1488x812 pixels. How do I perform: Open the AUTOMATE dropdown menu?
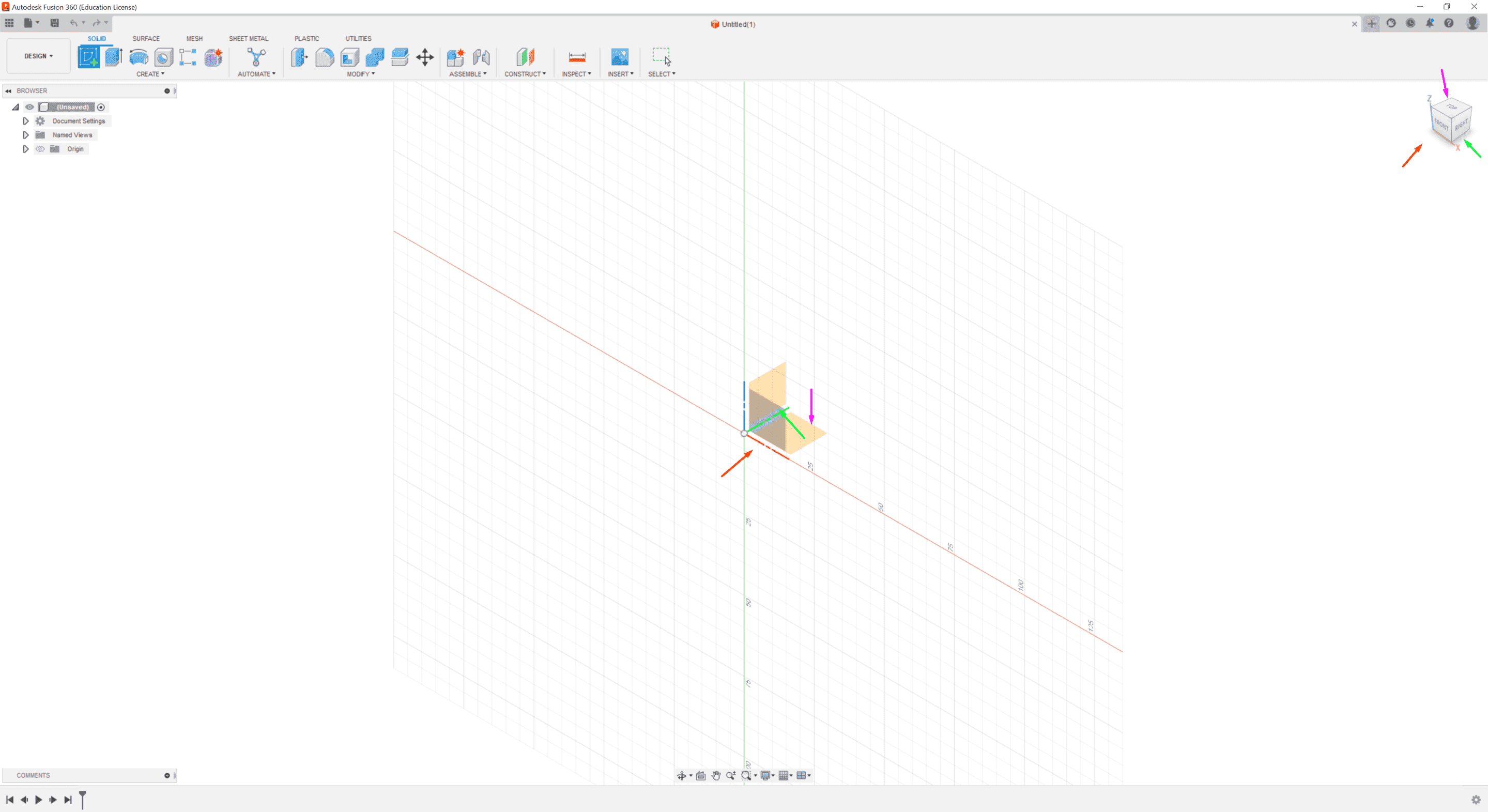pyautogui.click(x=256, y=74)
